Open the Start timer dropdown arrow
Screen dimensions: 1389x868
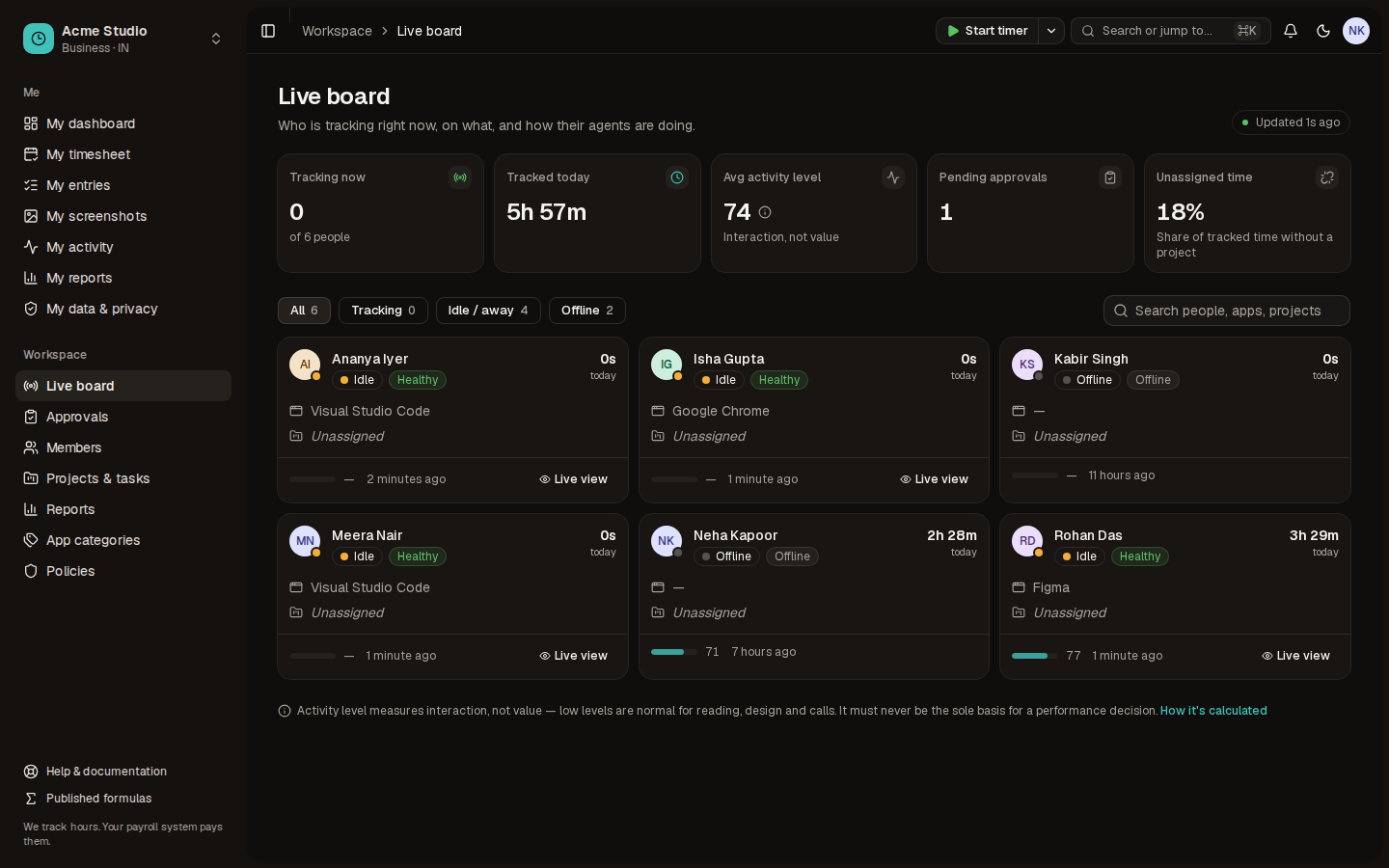point(1051,31)
